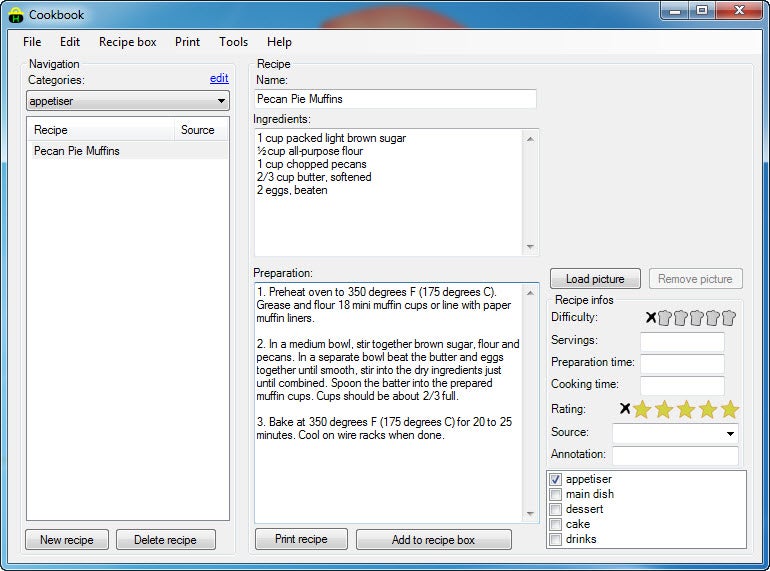
Task: Click the Delete recipe button
Action: coord(165,540)
